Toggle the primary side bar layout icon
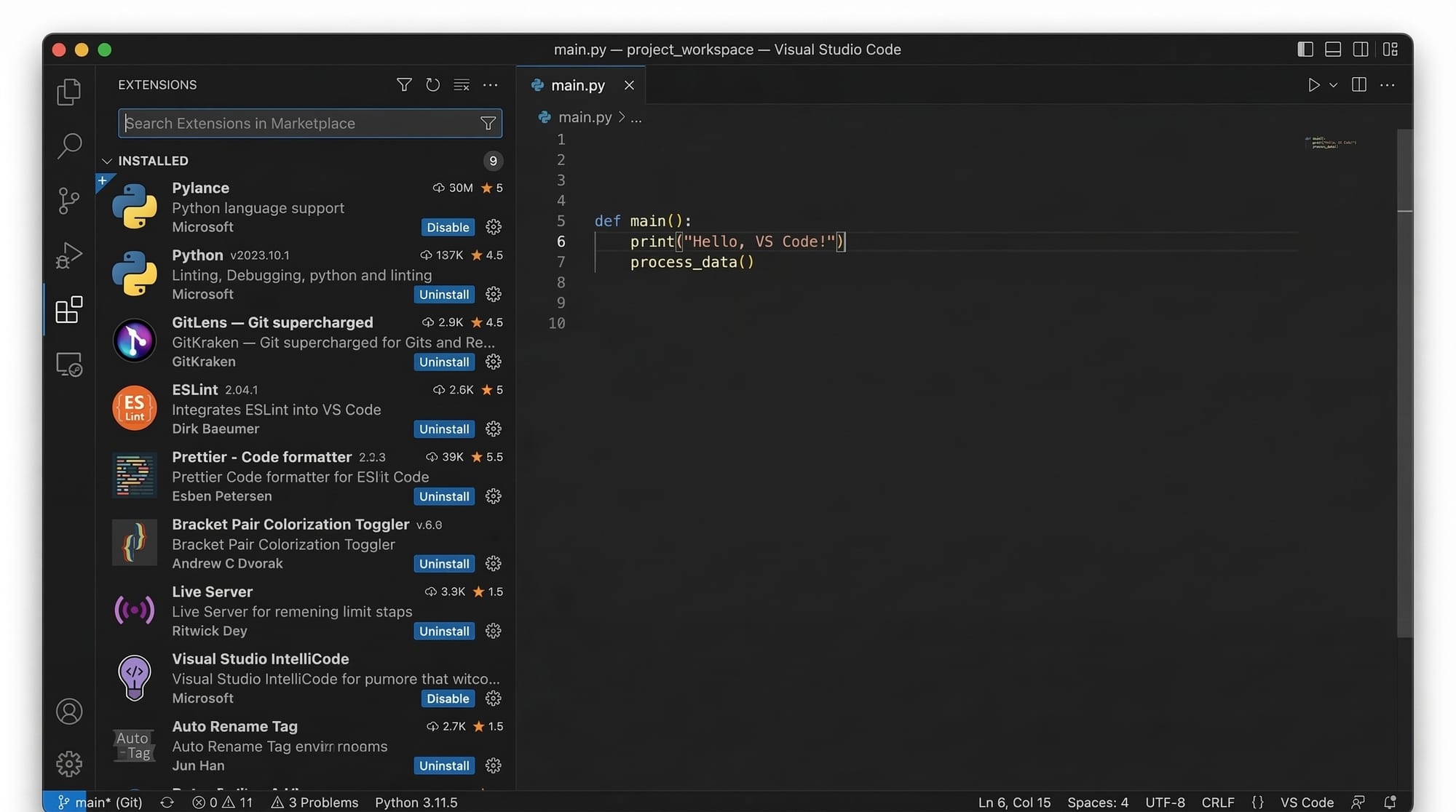The image size is (1456, 812). tap(1305, 49)
